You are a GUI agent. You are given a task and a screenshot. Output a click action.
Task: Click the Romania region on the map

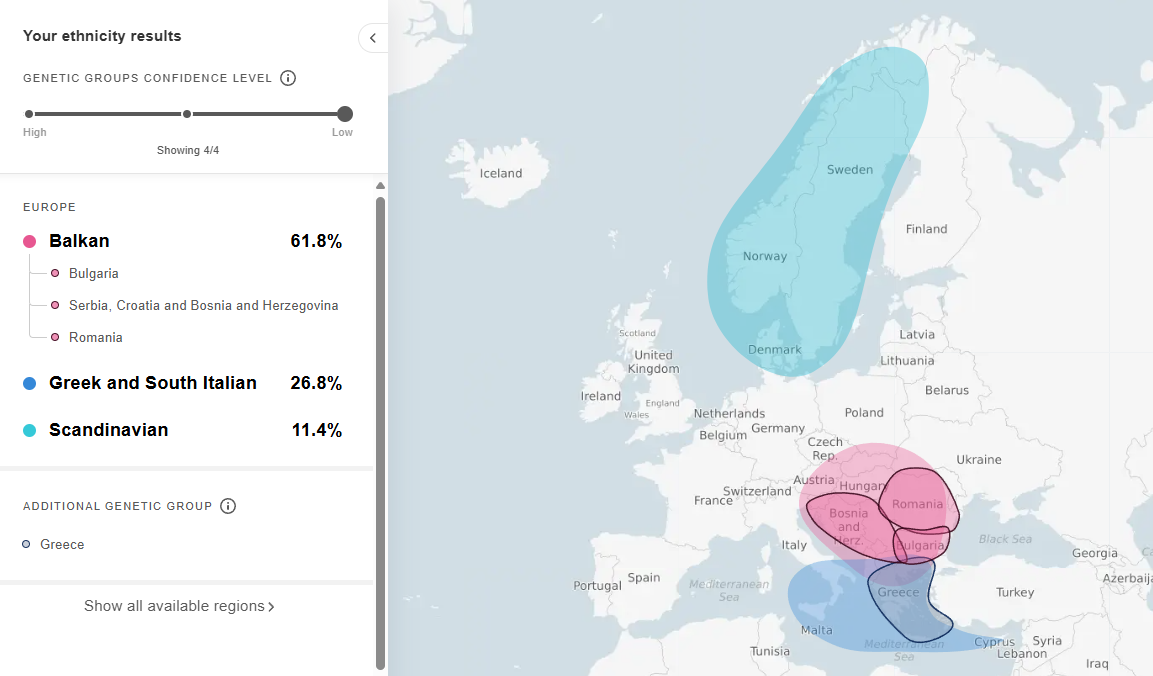[x=917, y=504]
